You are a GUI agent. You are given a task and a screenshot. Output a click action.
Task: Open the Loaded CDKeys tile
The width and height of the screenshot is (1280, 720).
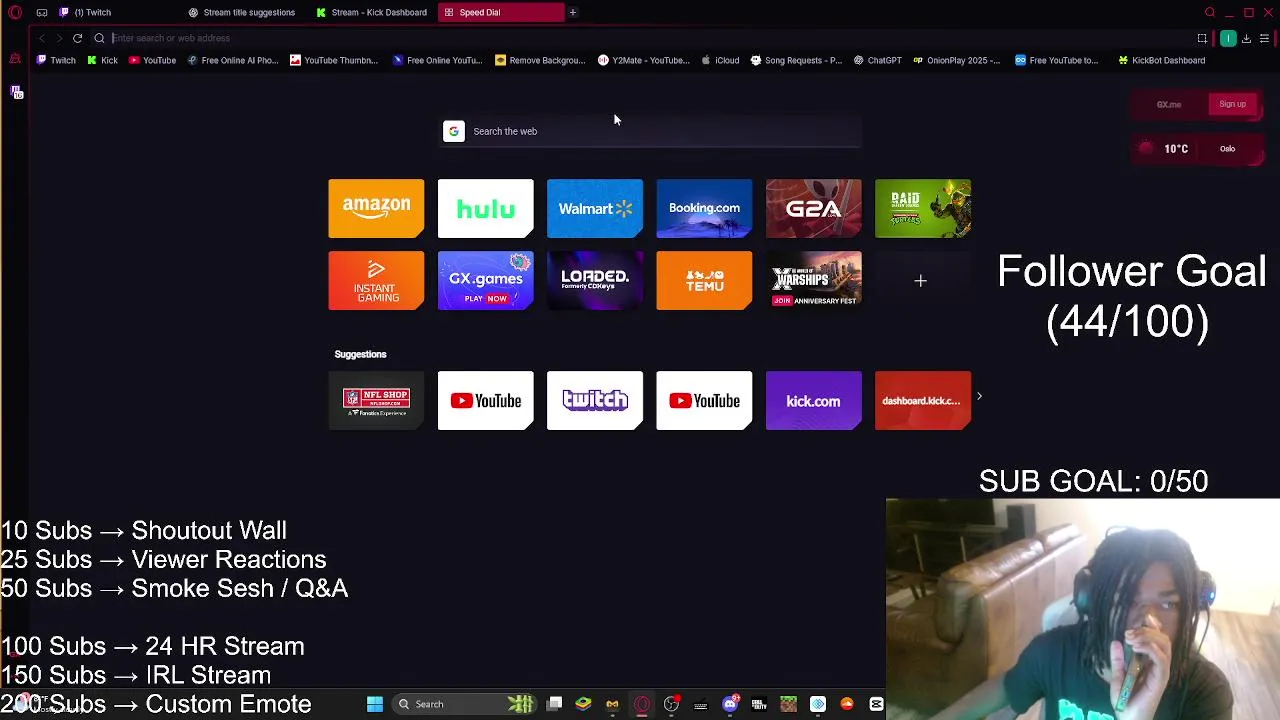(595, 280)
